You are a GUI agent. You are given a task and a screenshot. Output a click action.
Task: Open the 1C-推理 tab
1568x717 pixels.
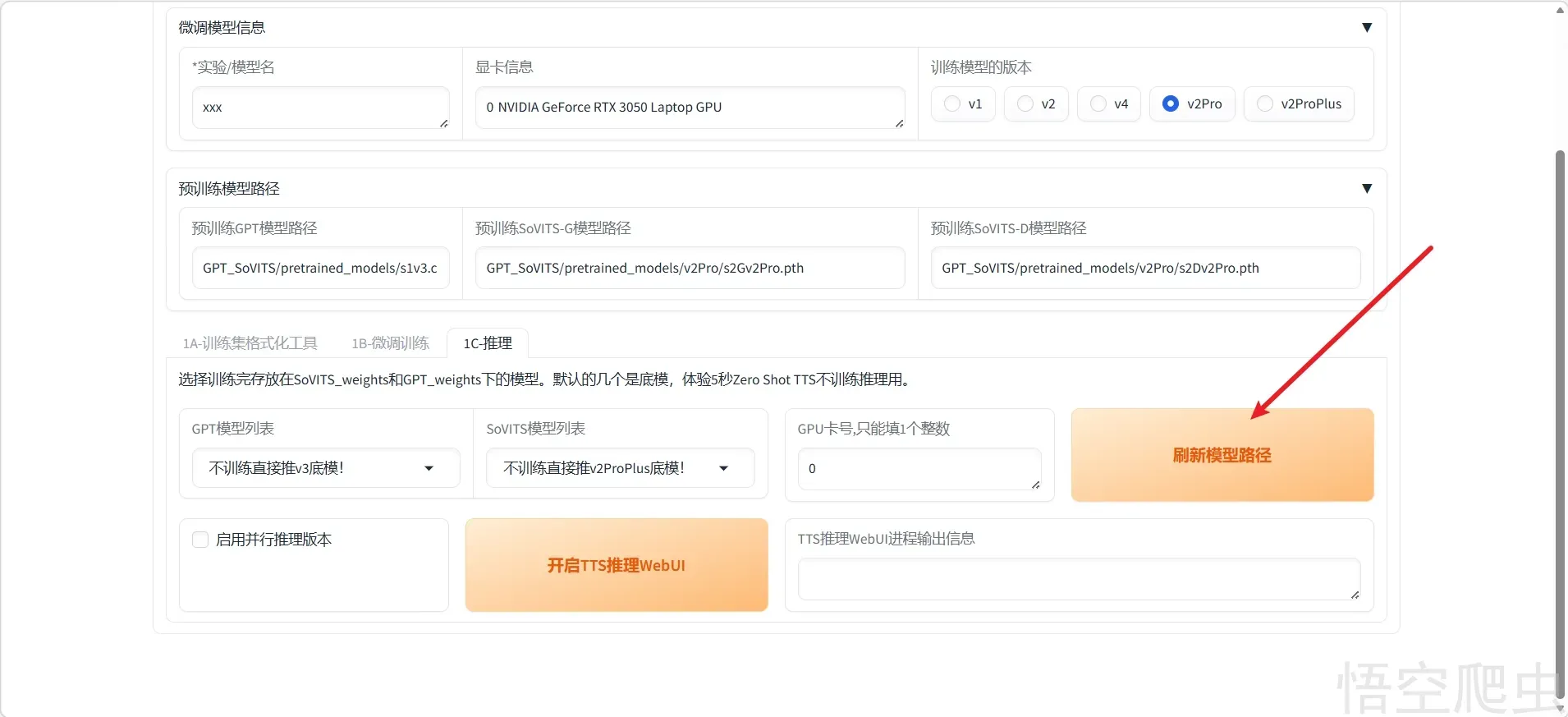(488, 343)
